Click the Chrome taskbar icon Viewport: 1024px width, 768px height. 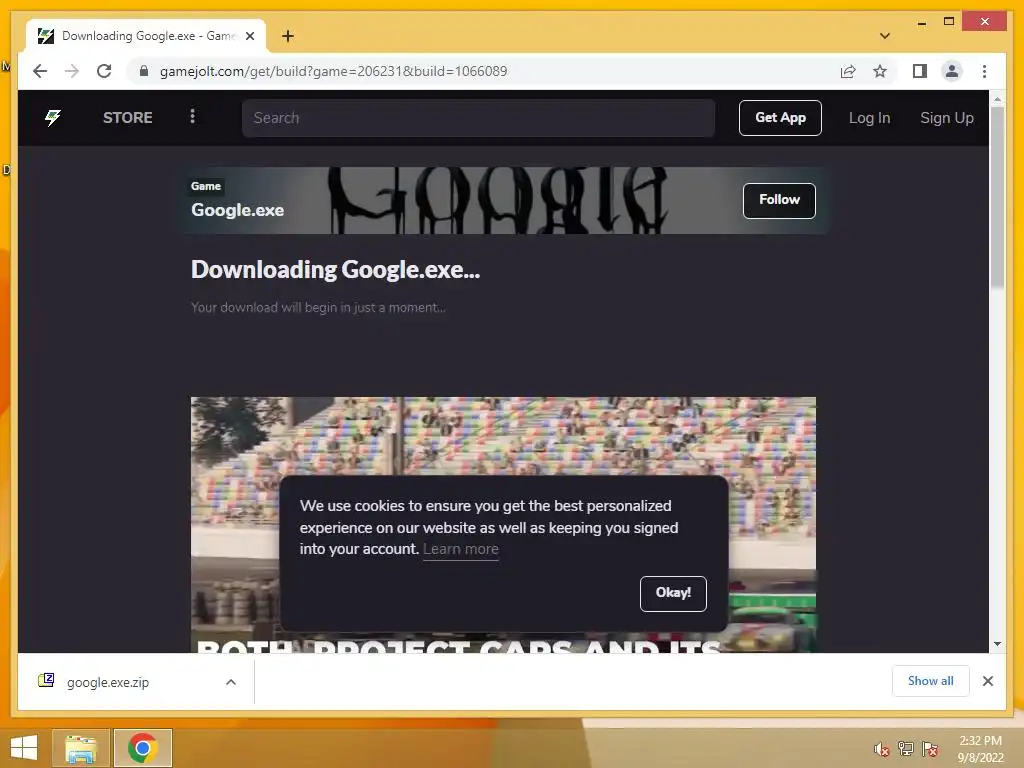[x=142, y=748]
